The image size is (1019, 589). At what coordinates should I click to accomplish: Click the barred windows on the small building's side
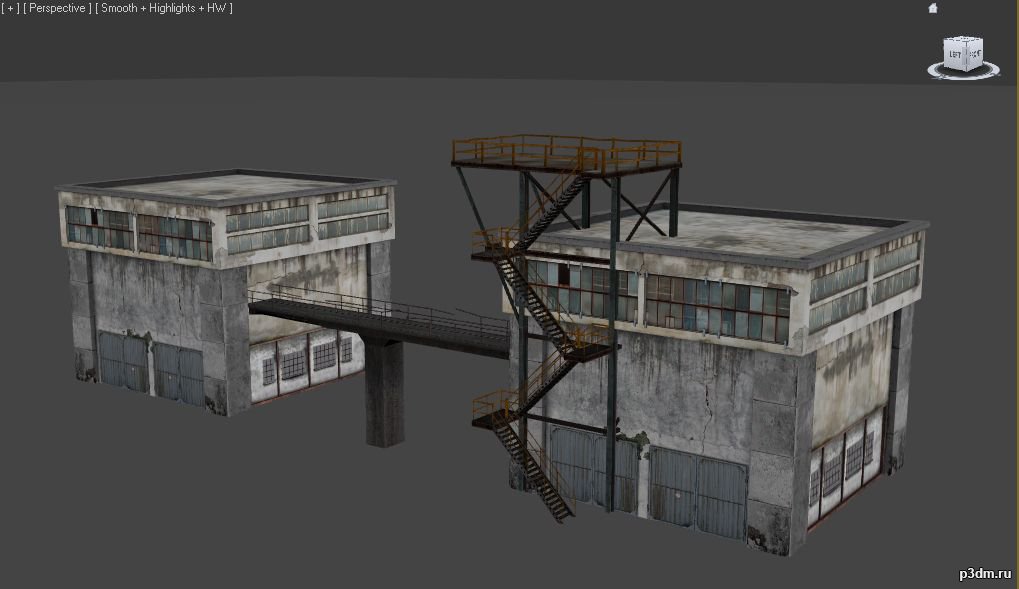coord(305,361)
